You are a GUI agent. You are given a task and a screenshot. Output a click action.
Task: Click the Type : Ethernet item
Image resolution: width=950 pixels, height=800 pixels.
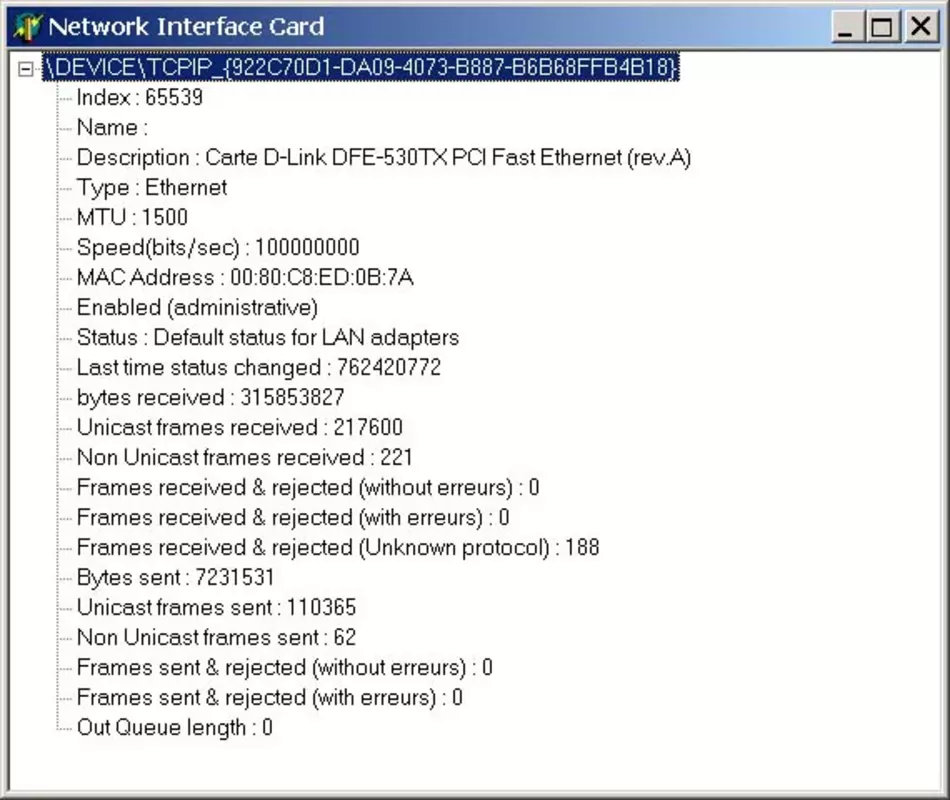click(151, 187)
